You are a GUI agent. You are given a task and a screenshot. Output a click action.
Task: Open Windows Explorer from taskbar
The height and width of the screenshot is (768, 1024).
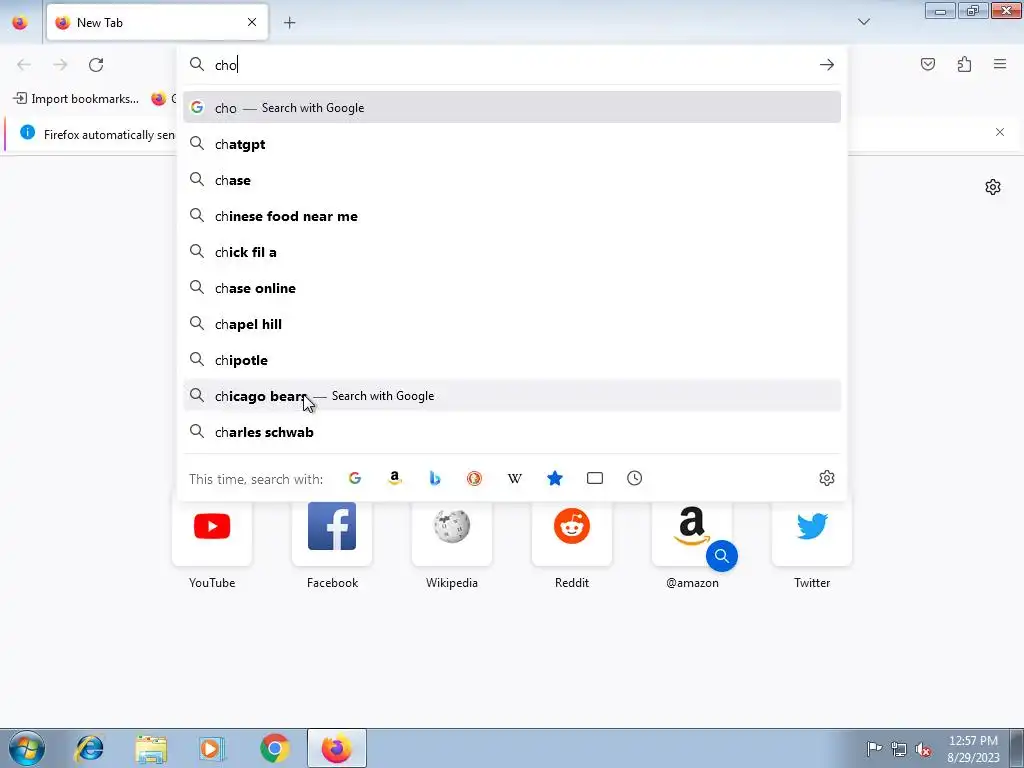click(x=151, y=748)
